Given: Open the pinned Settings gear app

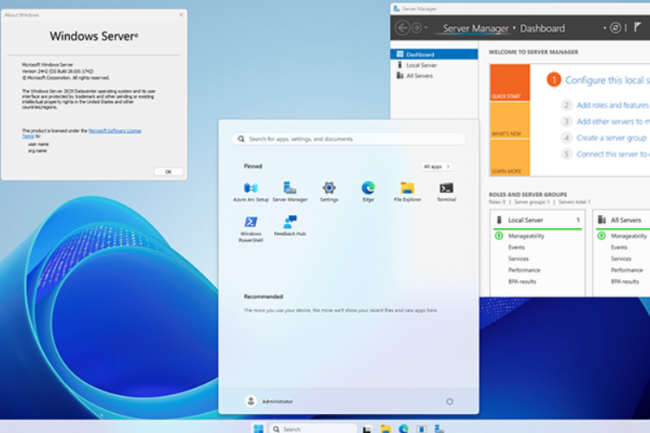Looking at the screenshot, I should click(329, 189).
